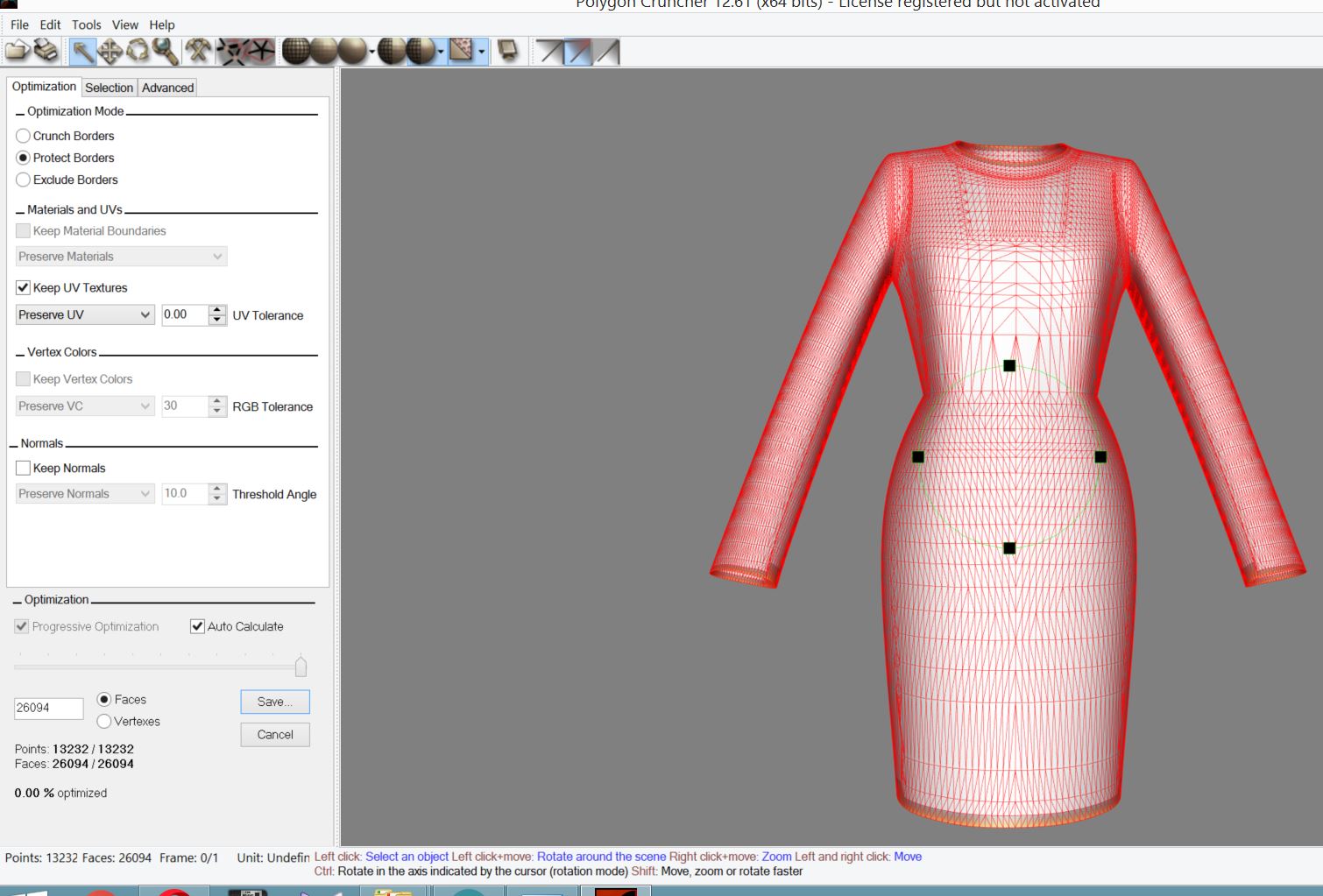Open the texture display dropdown arrow

(x=482, y=53)
